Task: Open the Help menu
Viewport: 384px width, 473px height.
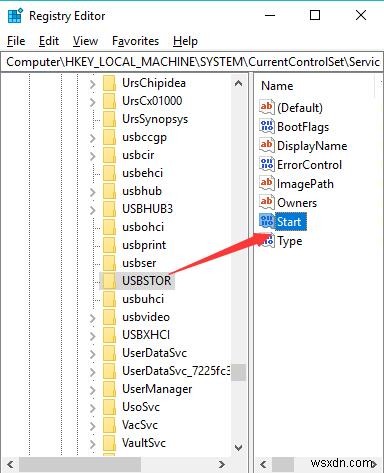Action: click(185, 41)
